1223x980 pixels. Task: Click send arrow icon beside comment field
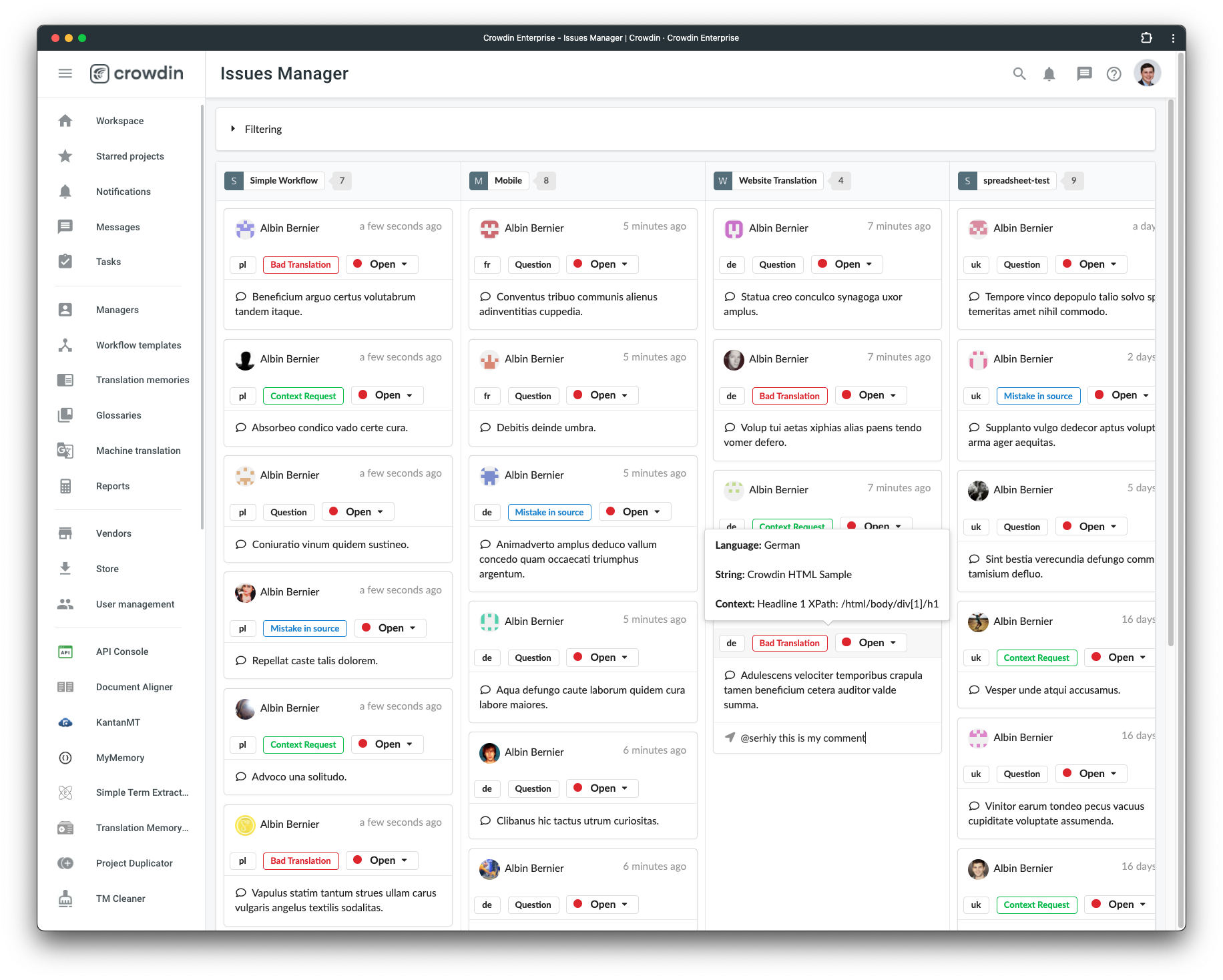coord(730,738)
